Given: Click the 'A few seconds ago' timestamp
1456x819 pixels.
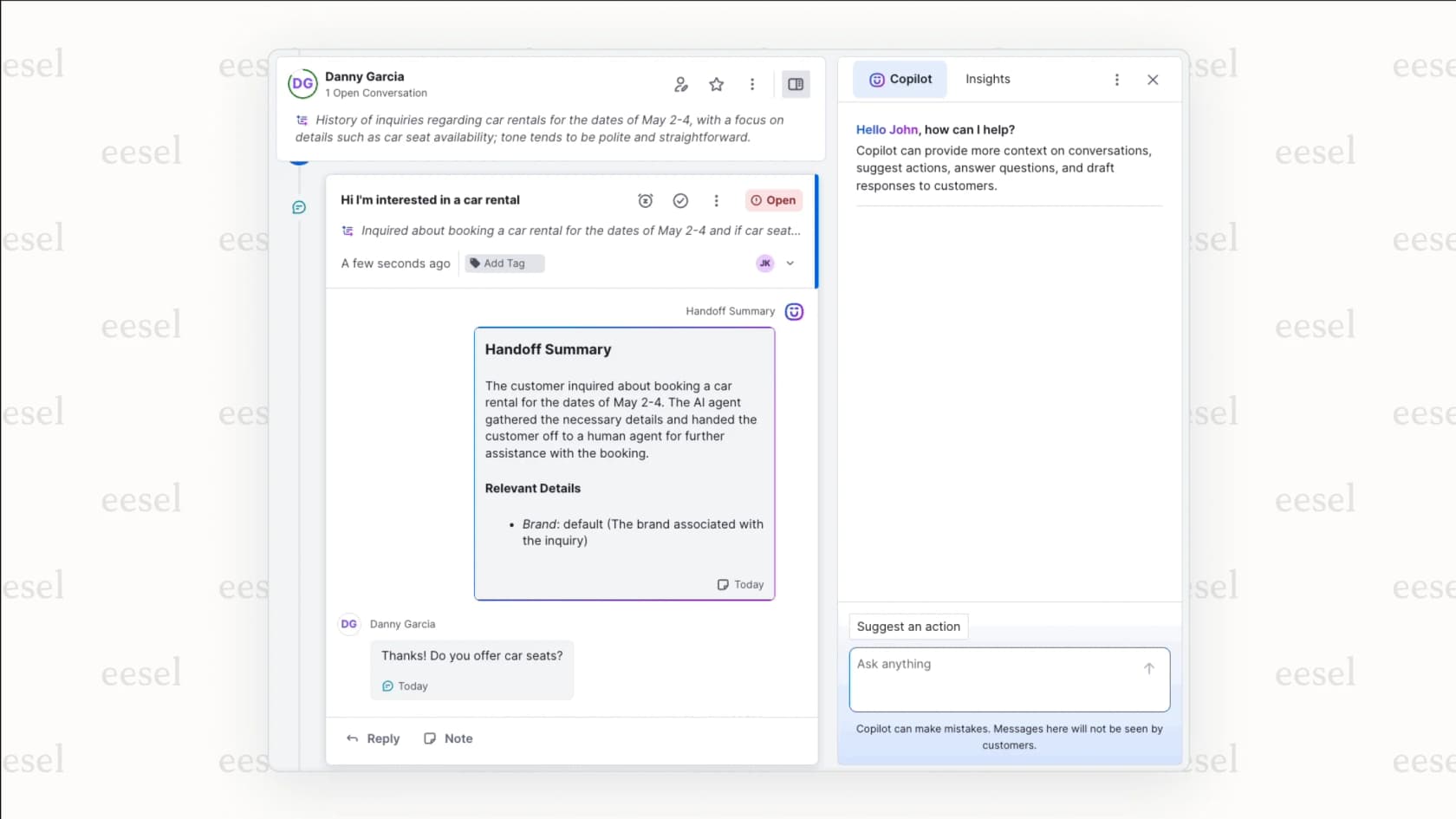Looking at the screenshot, I should coord(395,263).
